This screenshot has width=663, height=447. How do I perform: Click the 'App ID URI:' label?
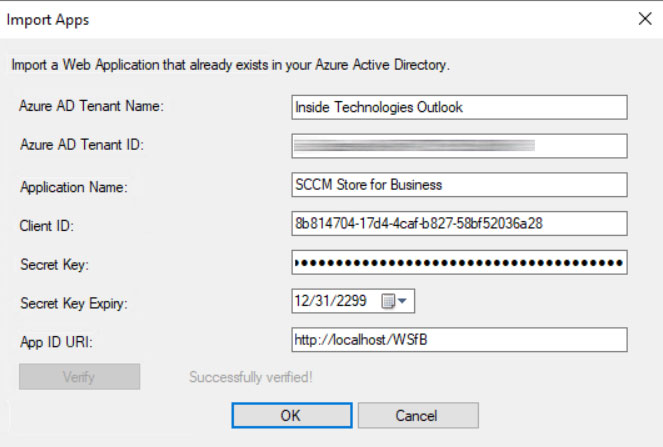click(56, 342)
